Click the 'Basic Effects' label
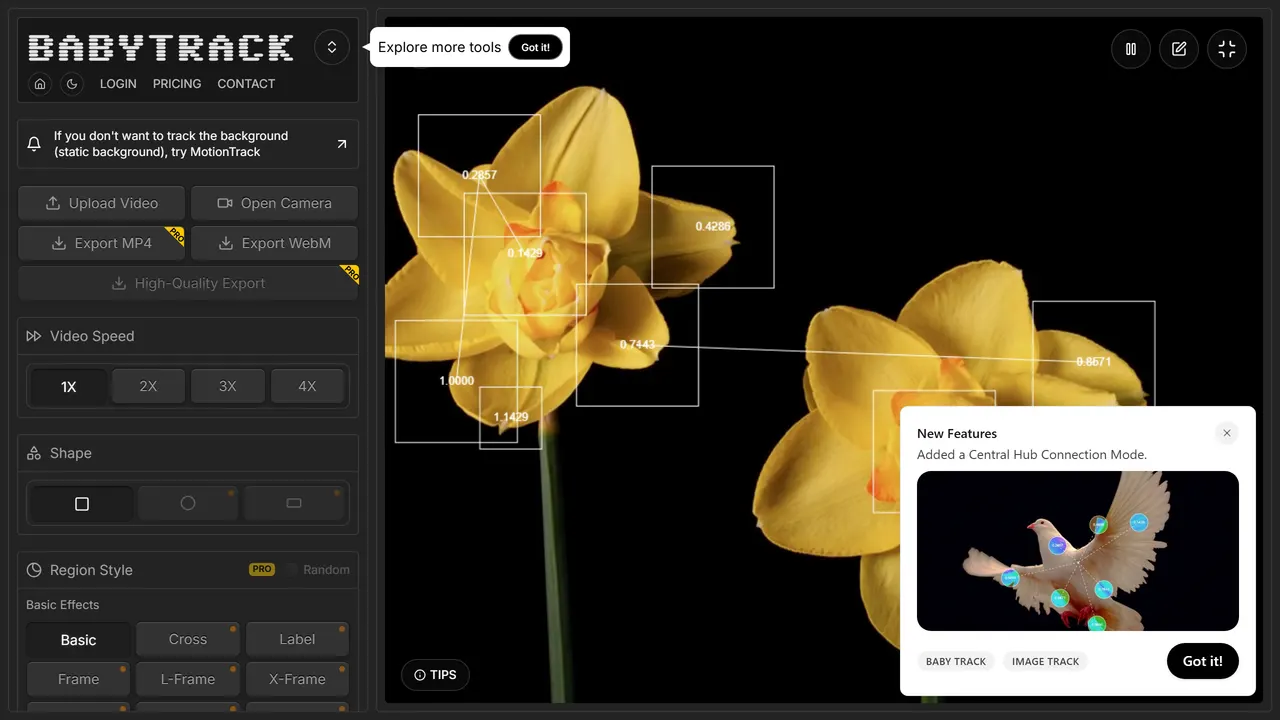The width and height of the screenshot is (1280, 720). (x=63, y=605)
